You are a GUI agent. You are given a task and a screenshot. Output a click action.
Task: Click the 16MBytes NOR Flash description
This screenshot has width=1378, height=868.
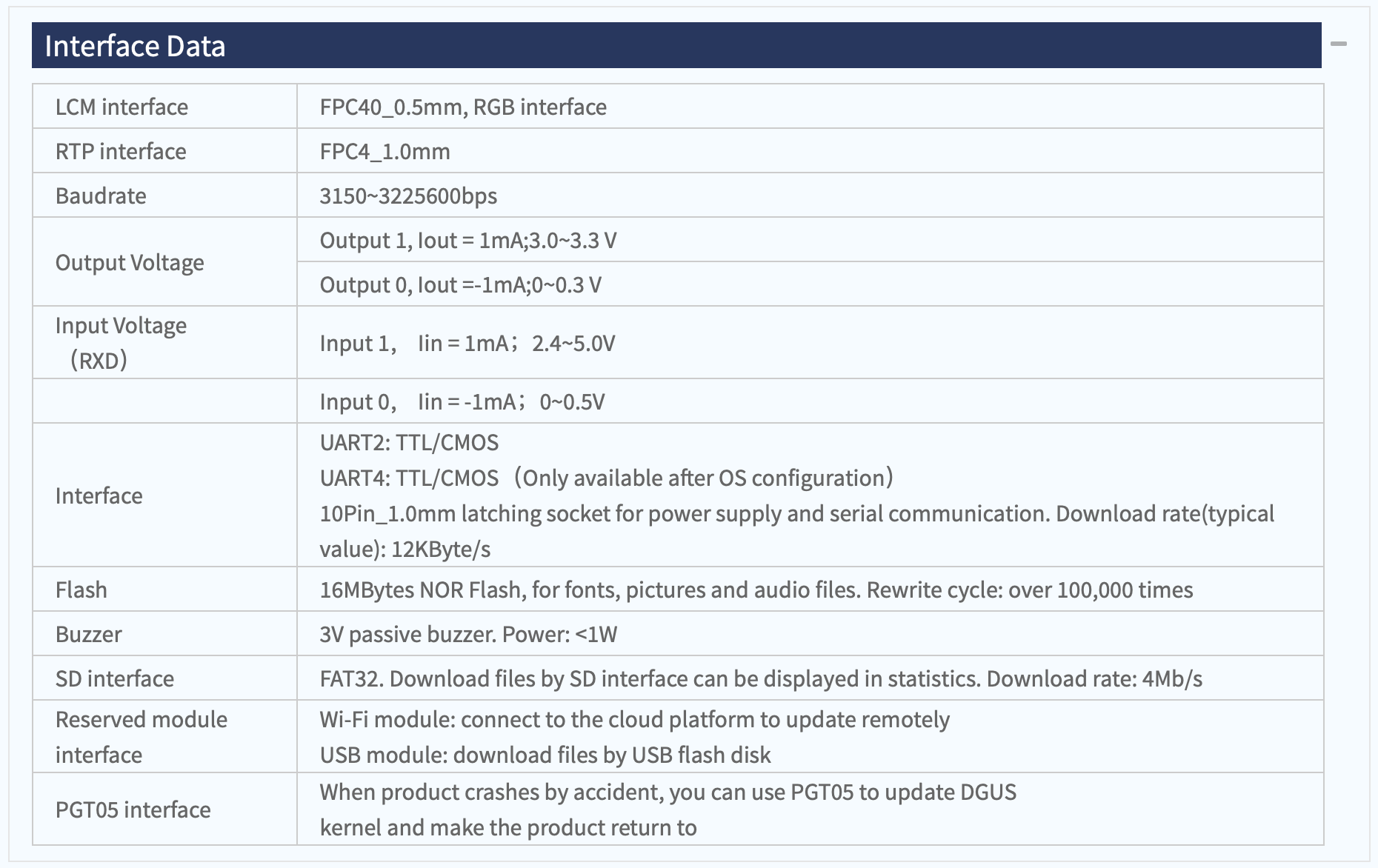(756, 590)
